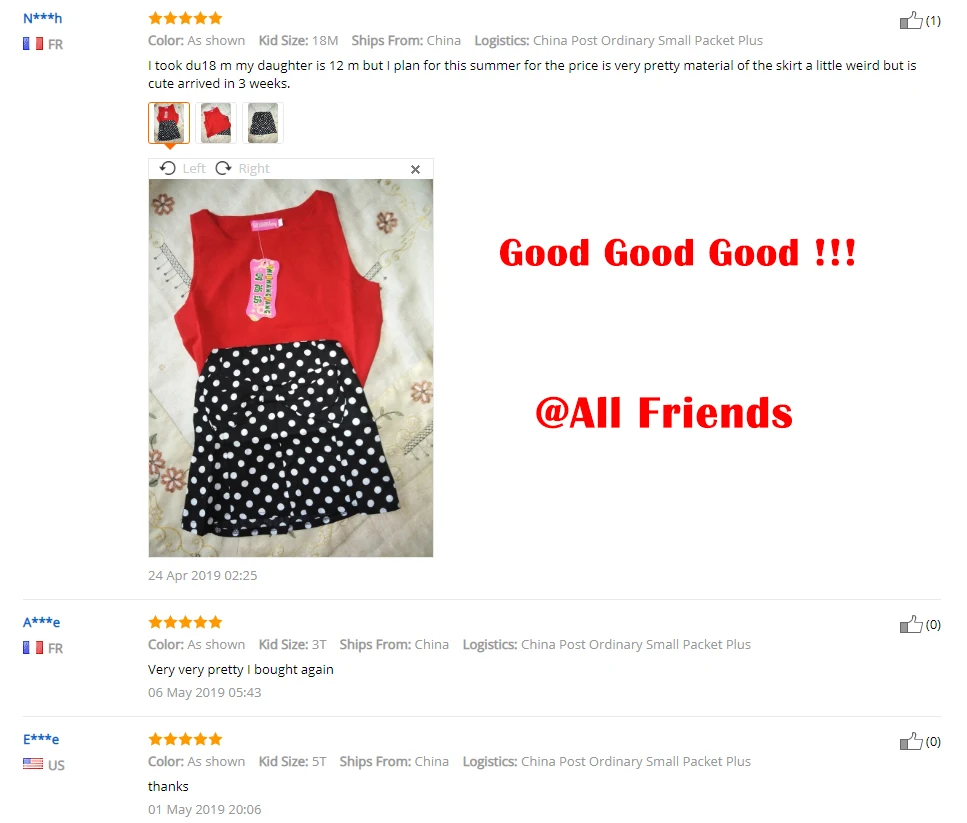
Task: Rotate the photo left using the counterclockwise icon
Action: 167,168
